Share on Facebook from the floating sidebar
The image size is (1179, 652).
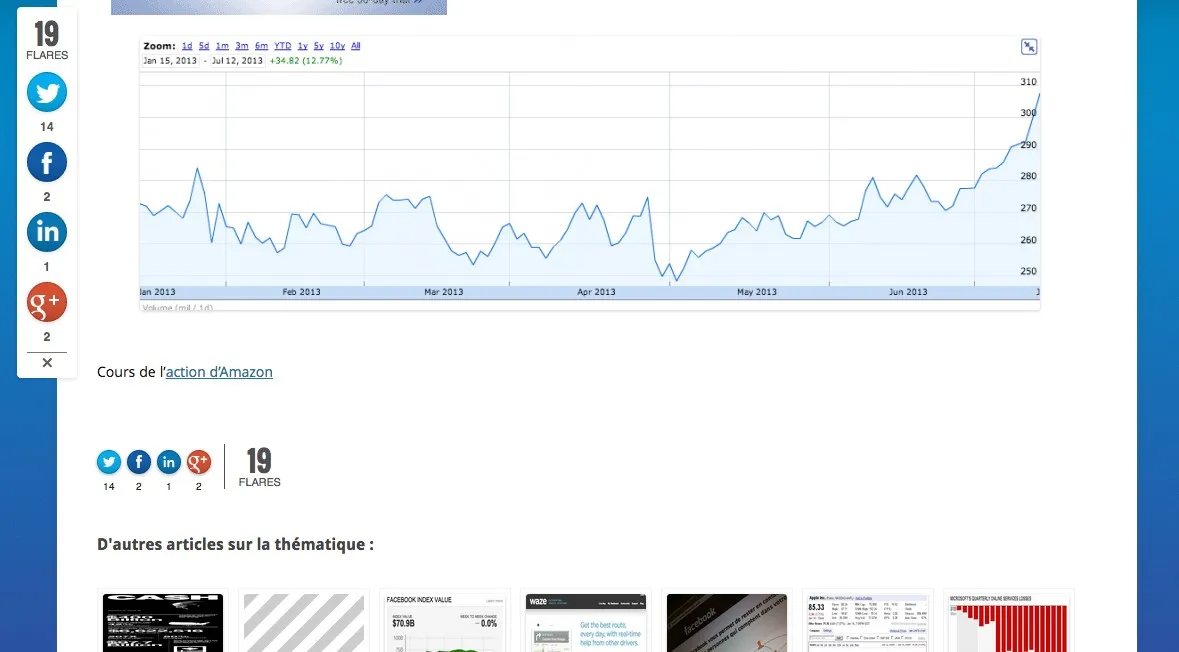click(47, 162)
